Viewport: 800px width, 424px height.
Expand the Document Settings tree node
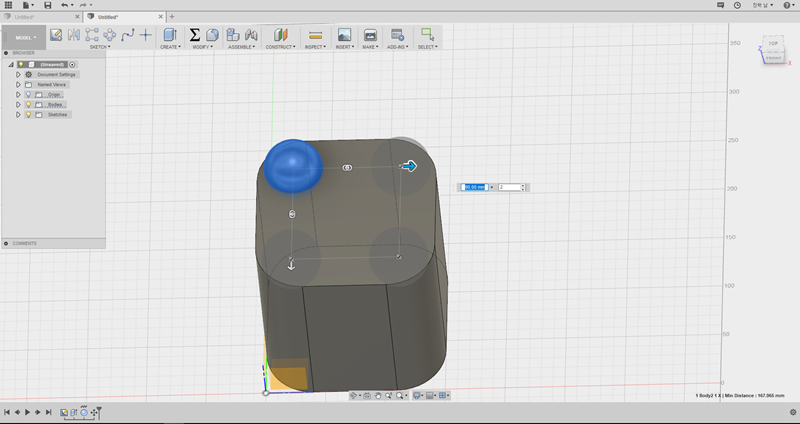coord(18,74)
